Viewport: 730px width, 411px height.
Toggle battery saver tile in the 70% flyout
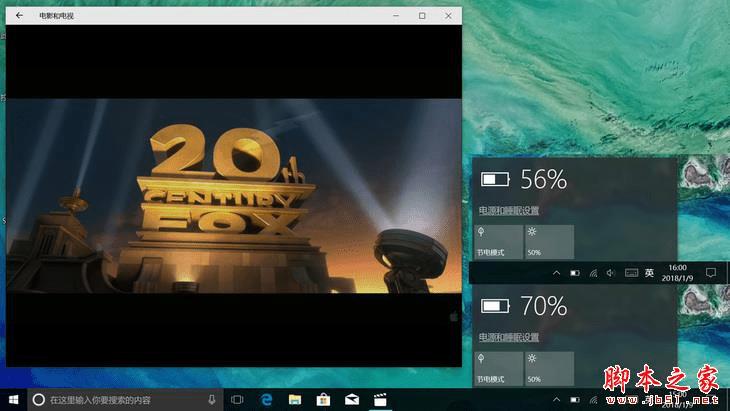pyautogui.click(x=499, y=368)
